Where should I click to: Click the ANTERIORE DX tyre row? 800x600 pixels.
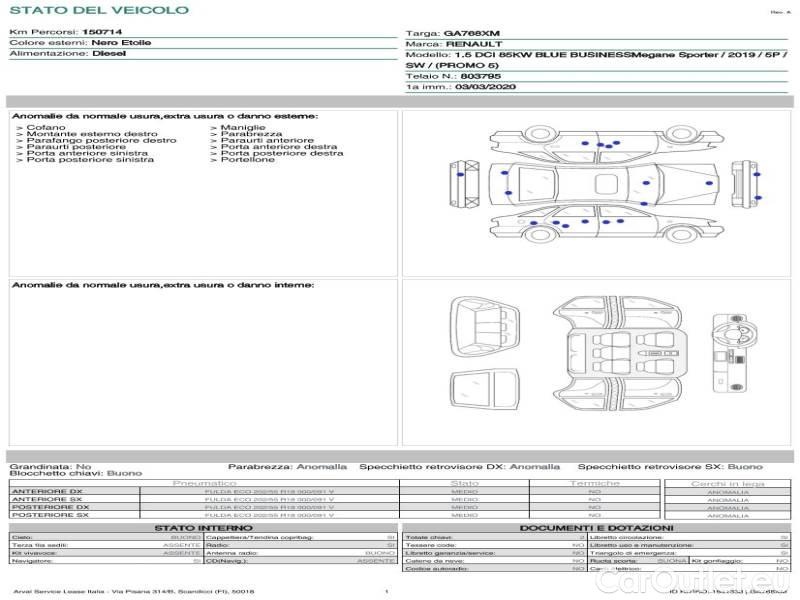200,491
